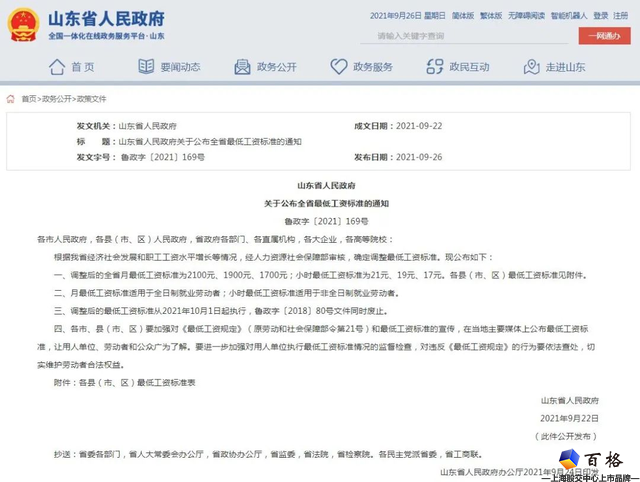
Task: Click the 政民互动 icon
Action: 435,67
